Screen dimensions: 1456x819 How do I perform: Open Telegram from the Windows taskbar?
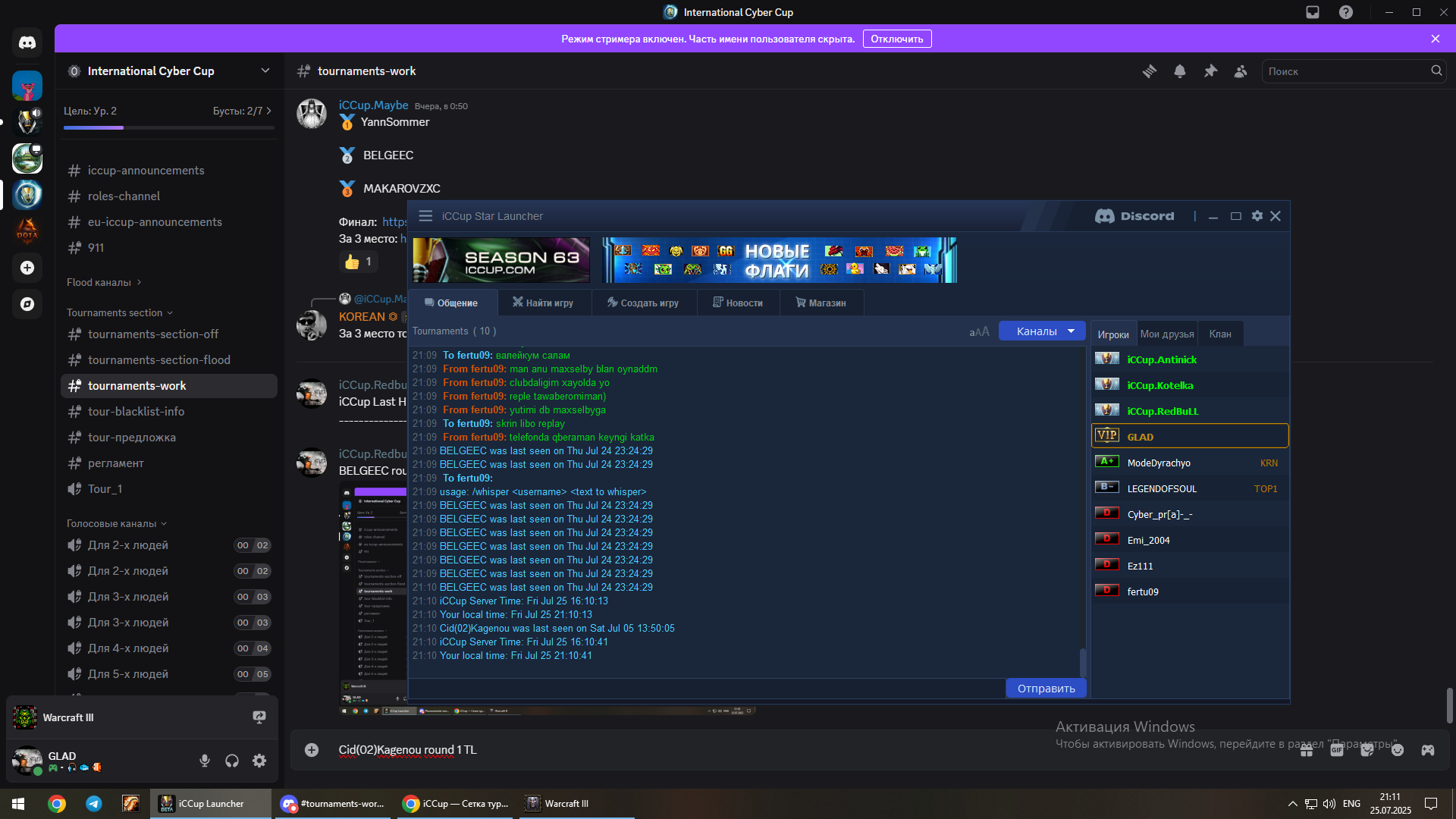94,804
